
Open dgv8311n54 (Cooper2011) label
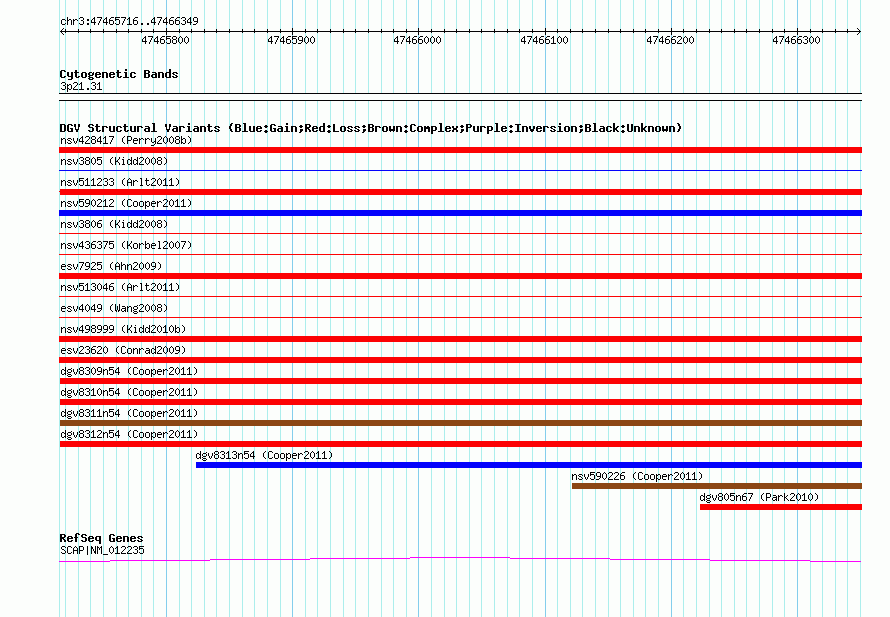[129, 413]
